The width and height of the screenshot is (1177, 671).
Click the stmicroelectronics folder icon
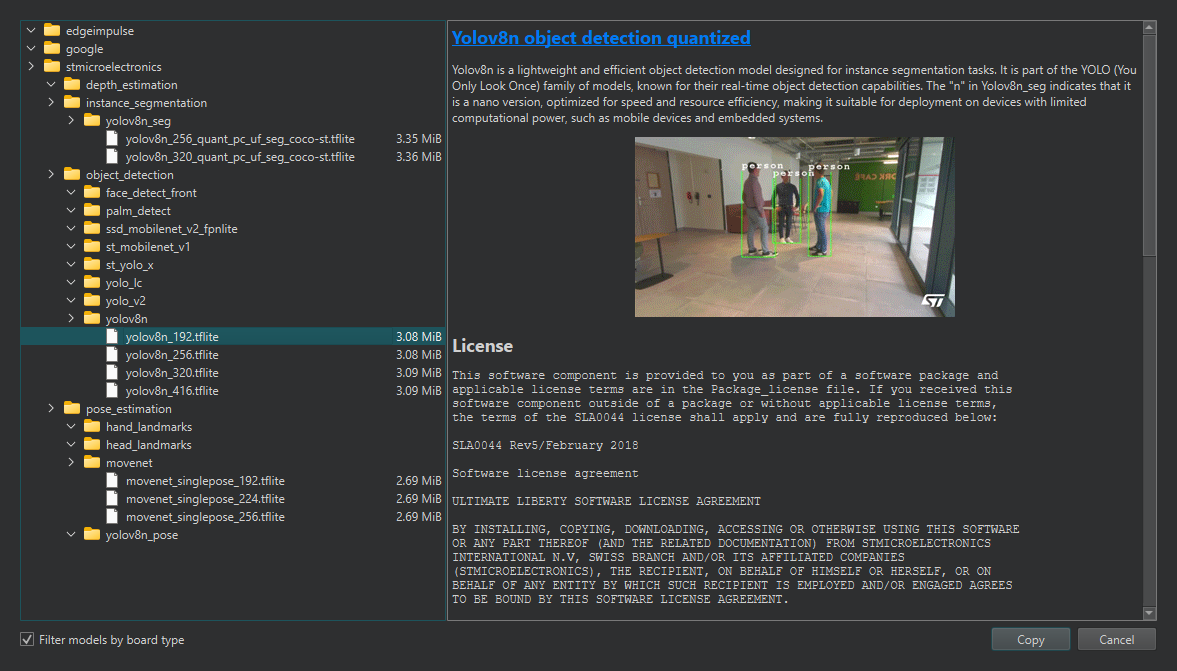pyautogui.click(x=52, y=67)
